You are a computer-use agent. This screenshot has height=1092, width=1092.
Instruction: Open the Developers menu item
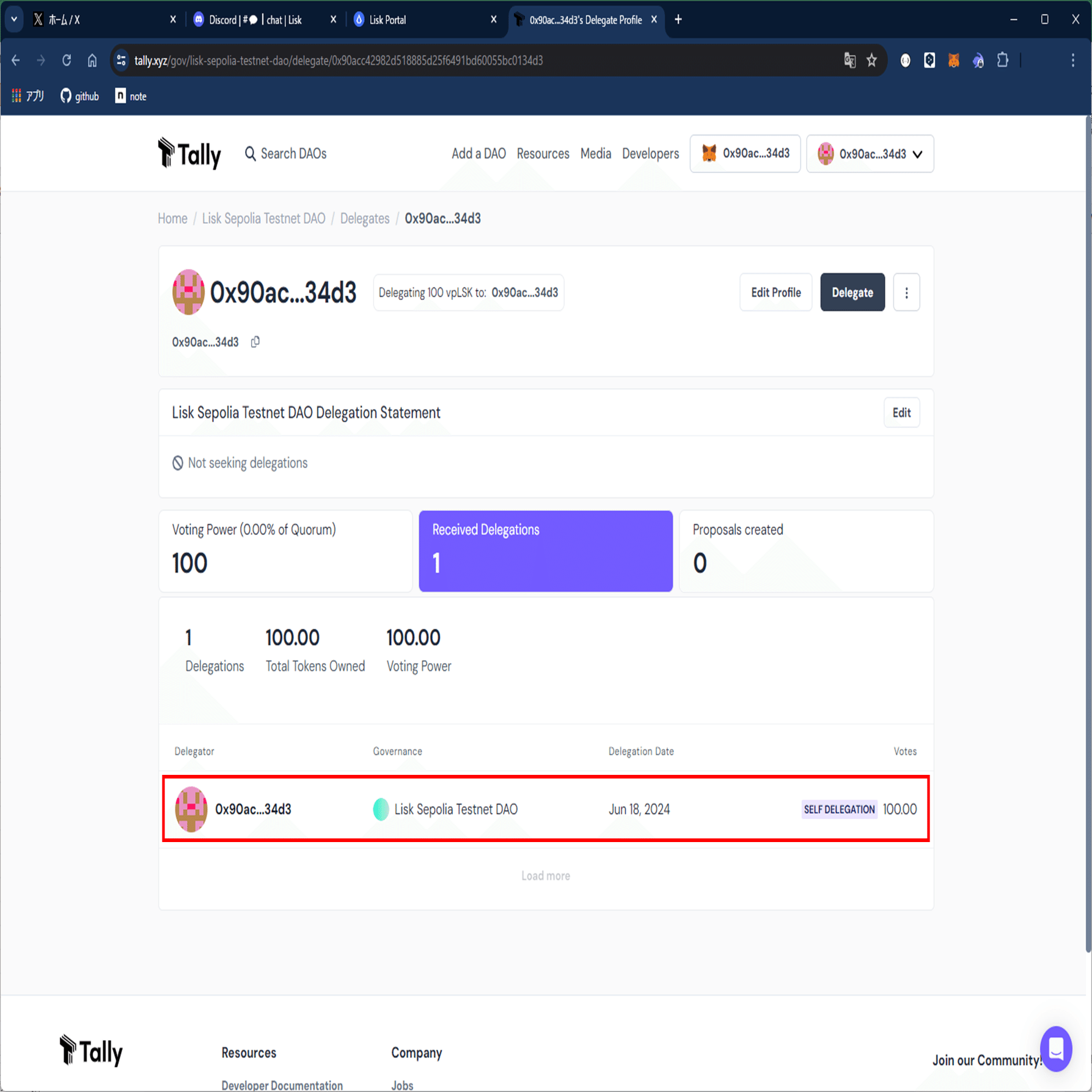click(x=650, y=153)
